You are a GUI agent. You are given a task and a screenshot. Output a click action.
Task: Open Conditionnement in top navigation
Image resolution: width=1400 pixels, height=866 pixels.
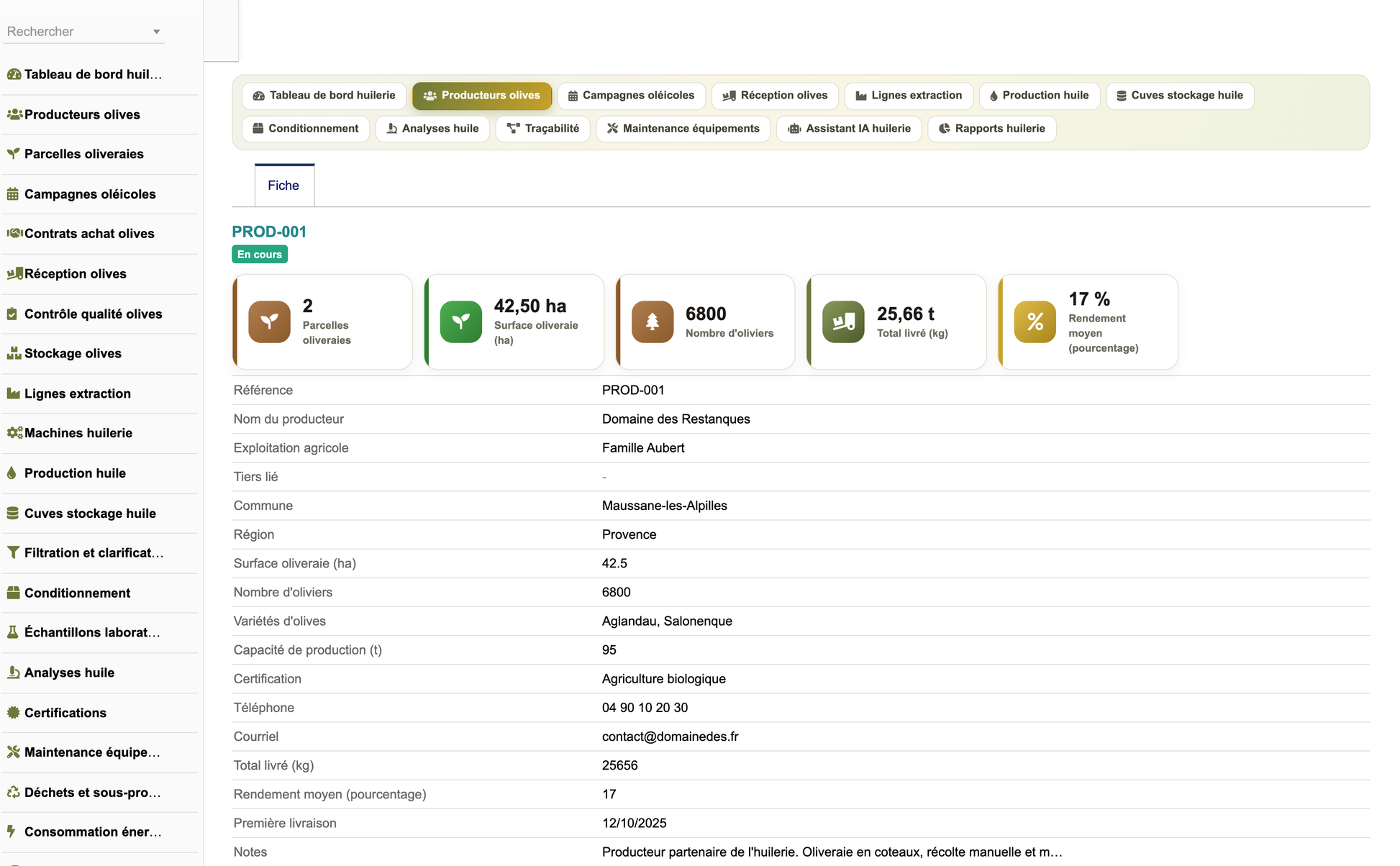pyautogui.click(x=306, y=129)
